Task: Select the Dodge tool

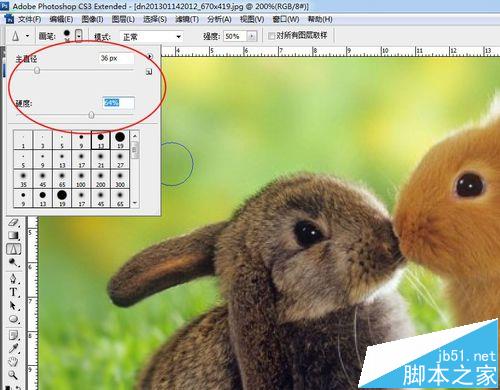Action: coord(14,263)
